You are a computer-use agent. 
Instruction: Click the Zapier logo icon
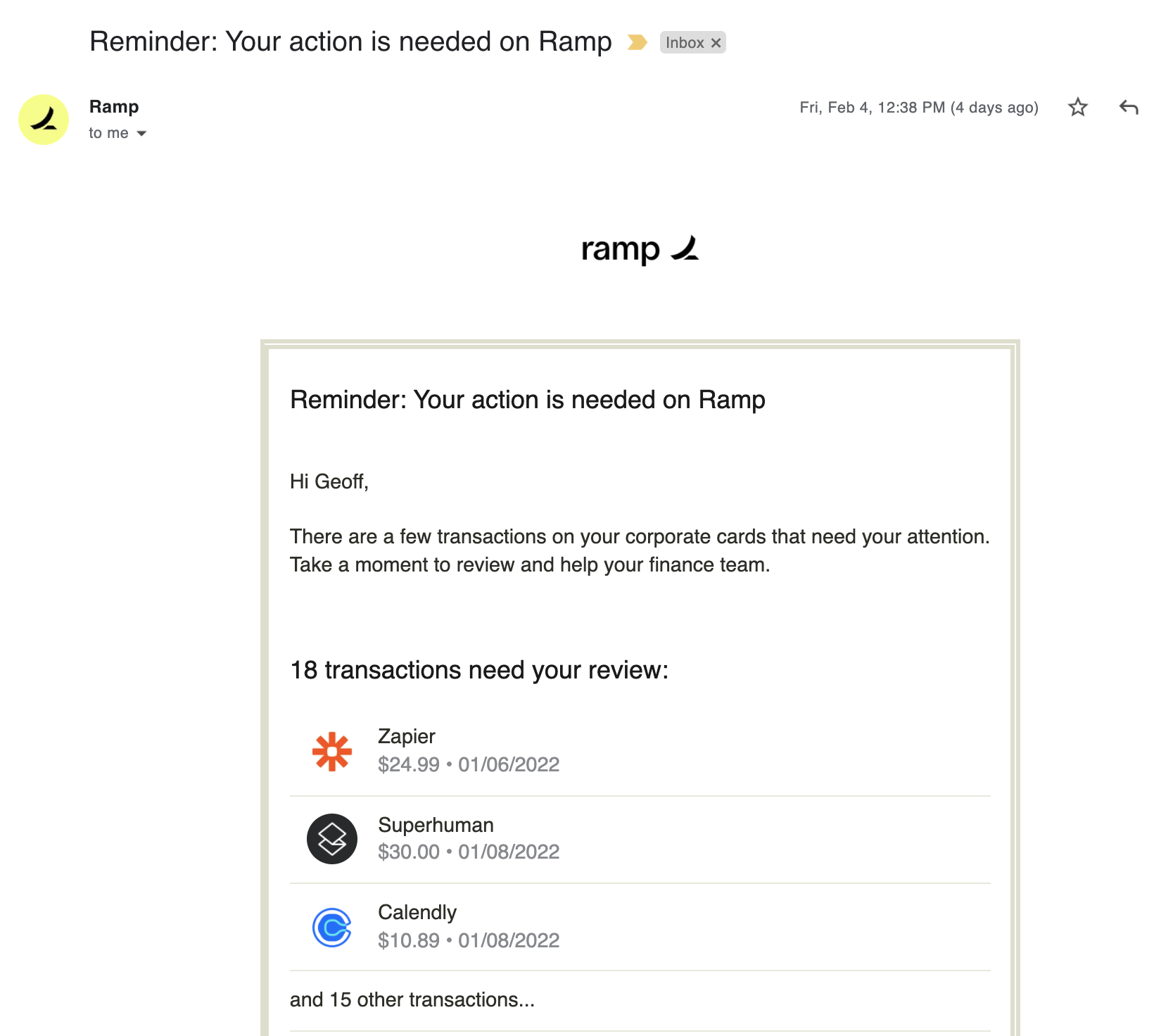click(332, 752)
